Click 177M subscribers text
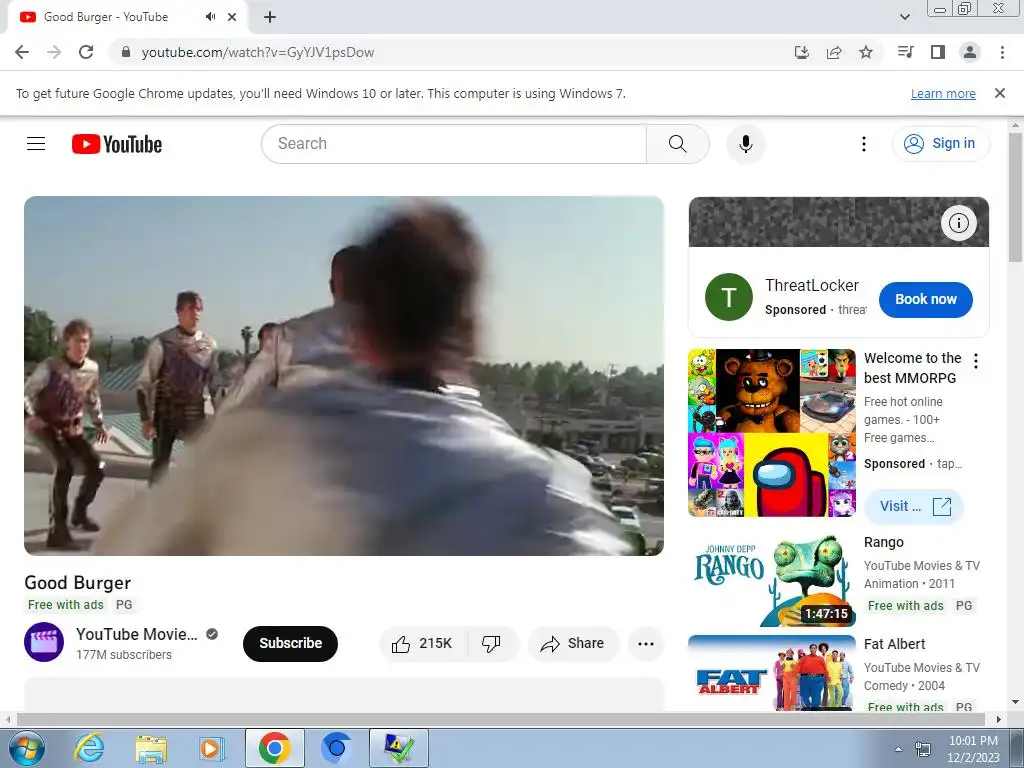Viewport: 1024px width, 768px height. point(123,655)
